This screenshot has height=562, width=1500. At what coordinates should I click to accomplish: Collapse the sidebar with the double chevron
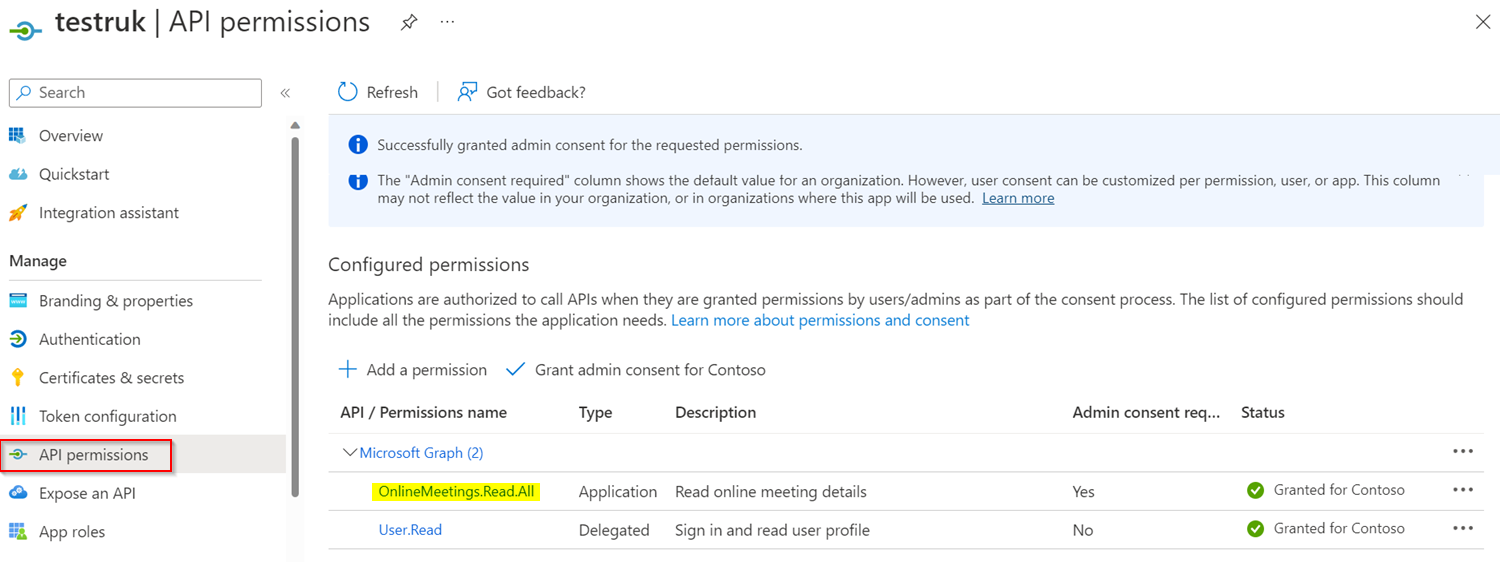click(x=285, y=93)
